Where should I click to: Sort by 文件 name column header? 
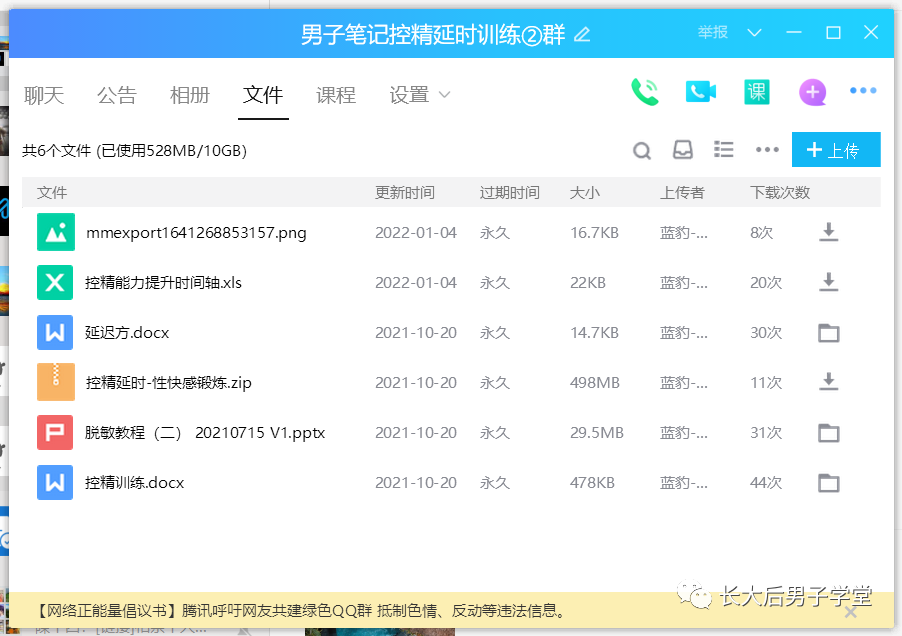pyautogui.click(x=52, y=193)
